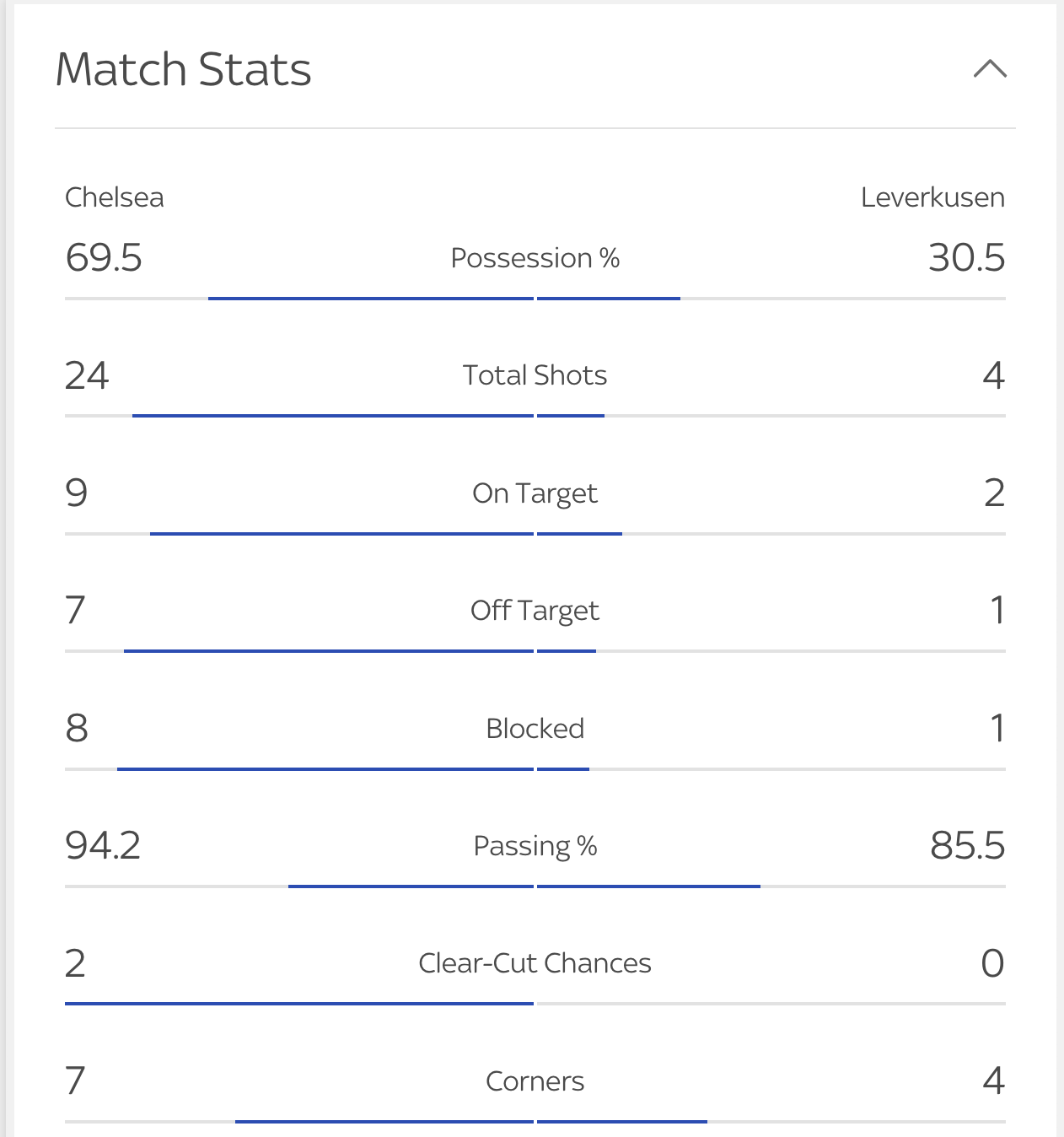Collapse the Match Stats section chevron
1064x1137 pixels.
[x=990, y=68]
